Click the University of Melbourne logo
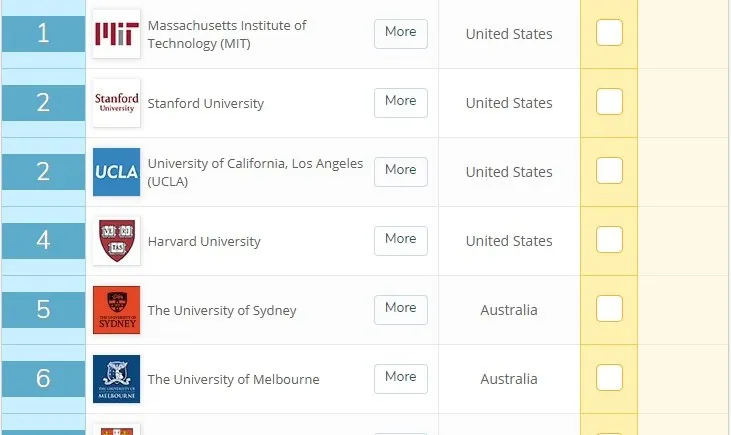Screen dimensions: 731x435 coord(116,379)
